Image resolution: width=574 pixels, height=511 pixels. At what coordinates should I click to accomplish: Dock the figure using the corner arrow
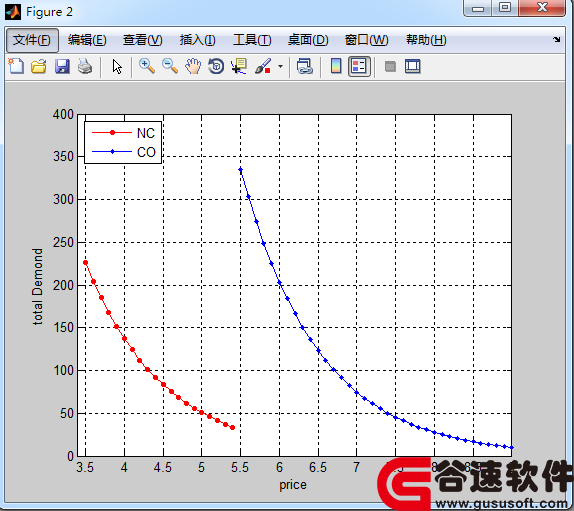click(x=556, y=39)
